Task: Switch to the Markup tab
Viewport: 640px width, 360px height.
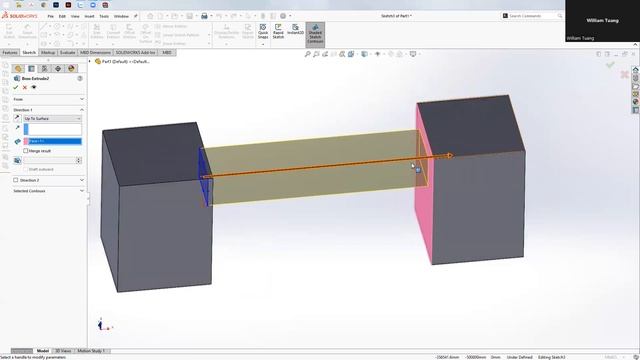Action: point(48,53)
